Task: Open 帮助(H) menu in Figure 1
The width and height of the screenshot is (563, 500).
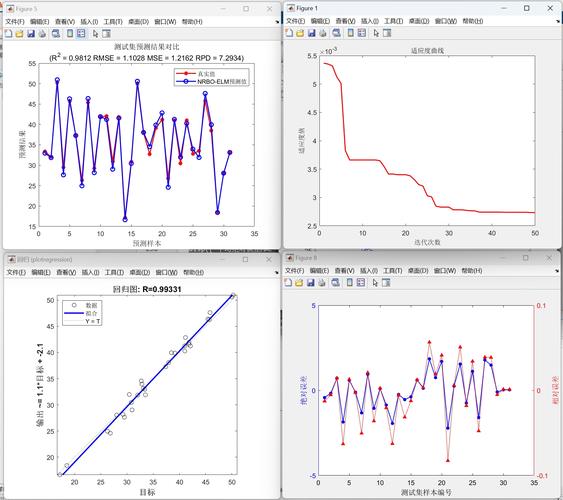Action: (x=473, y=21)
